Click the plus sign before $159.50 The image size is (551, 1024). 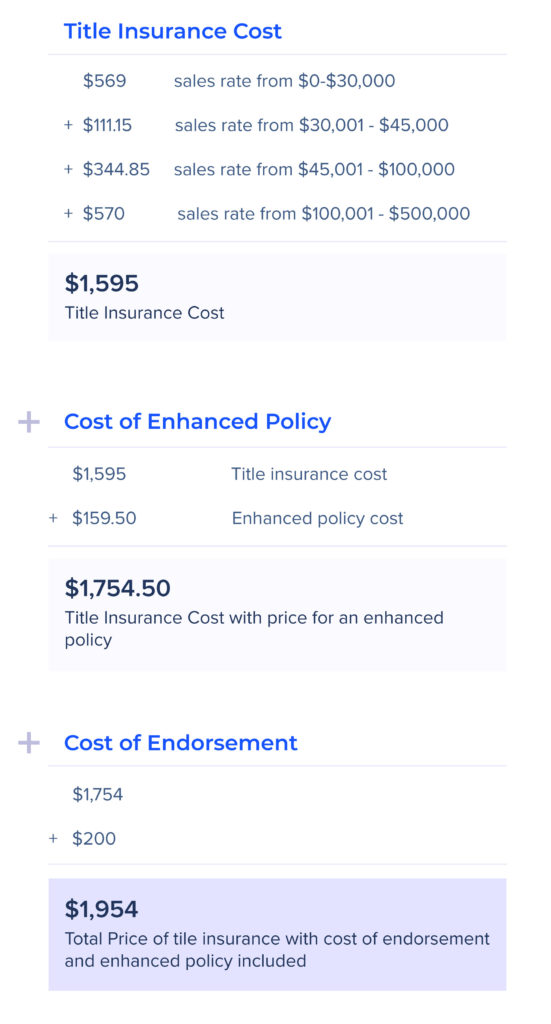[x=54, y=519]
